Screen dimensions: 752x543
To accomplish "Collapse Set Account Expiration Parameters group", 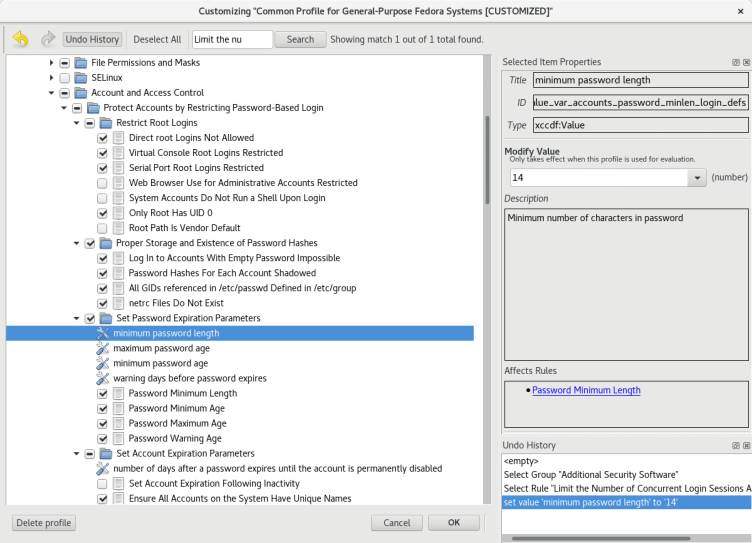I will pyautogui.click(x=76, y=453).
